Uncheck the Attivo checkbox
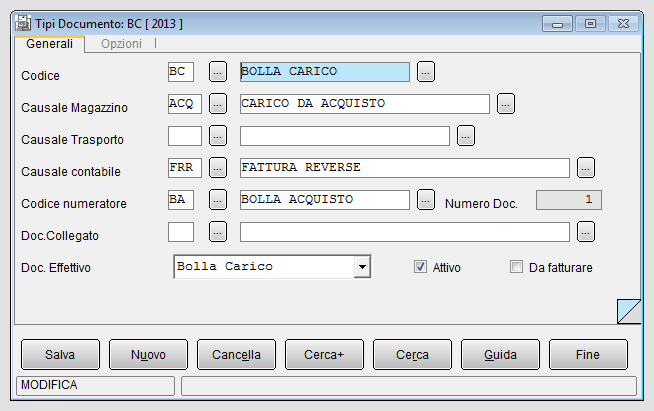Screen dimensions: 654x411 [420, 267]
